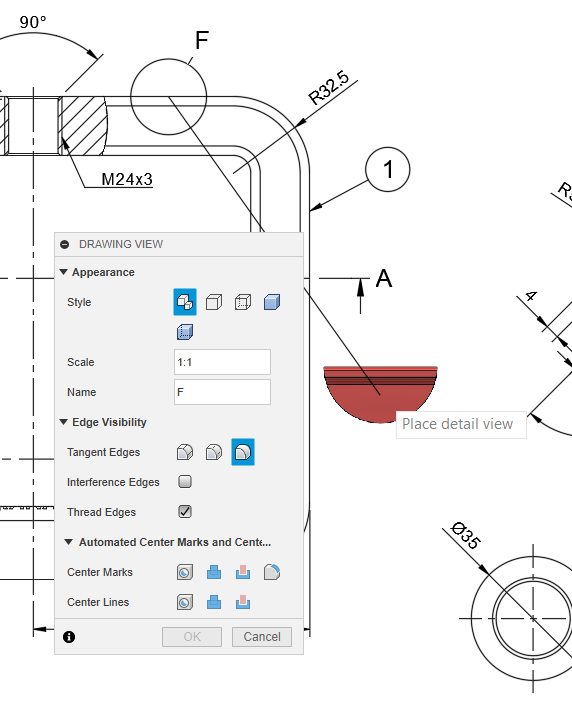Image resolution: width=572 pixels, height=715 pixels.
Task: Toggle Center Lines first circular icon
Action: click(x=185, y=602)
